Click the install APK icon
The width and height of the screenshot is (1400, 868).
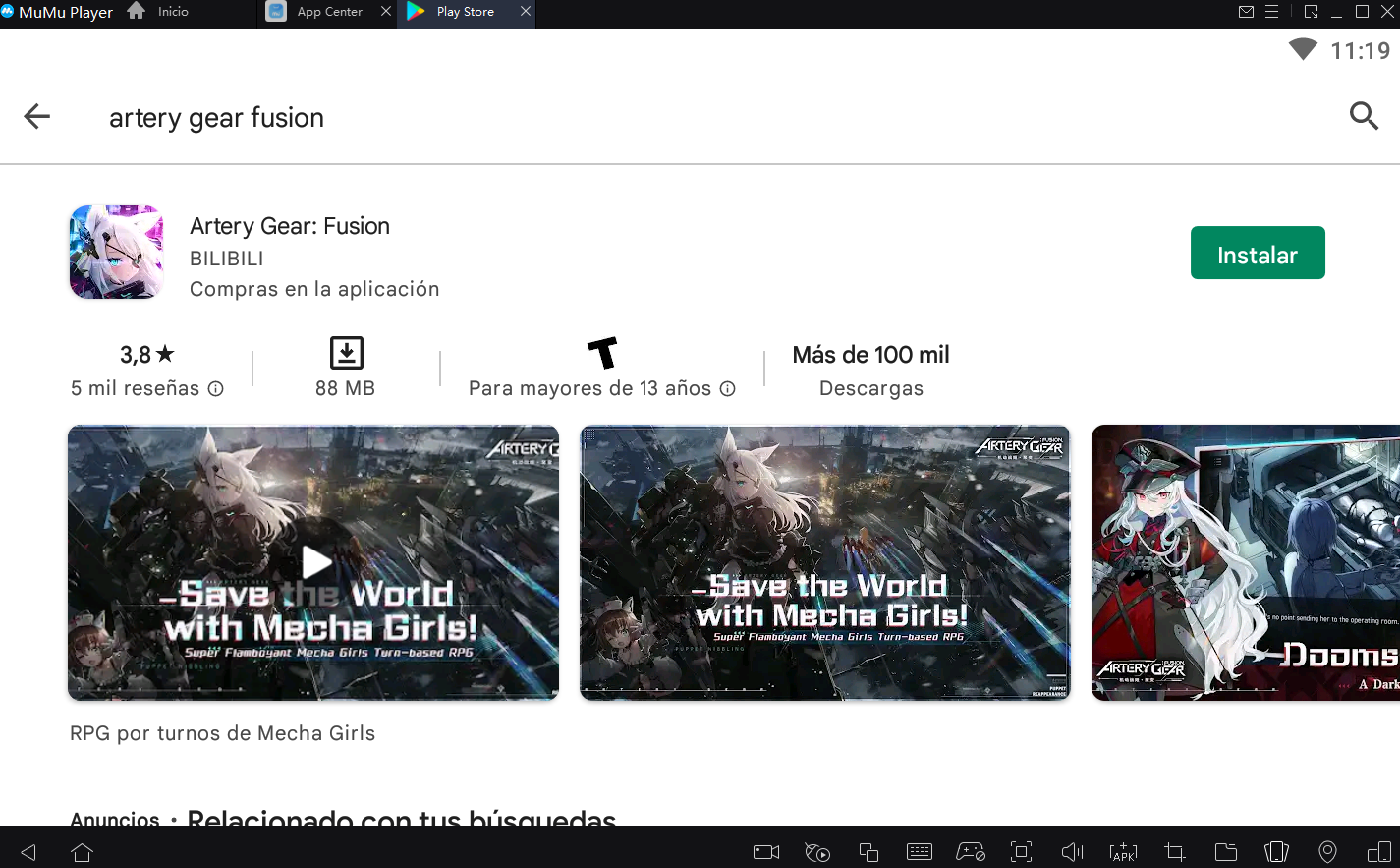point(1123,852)
